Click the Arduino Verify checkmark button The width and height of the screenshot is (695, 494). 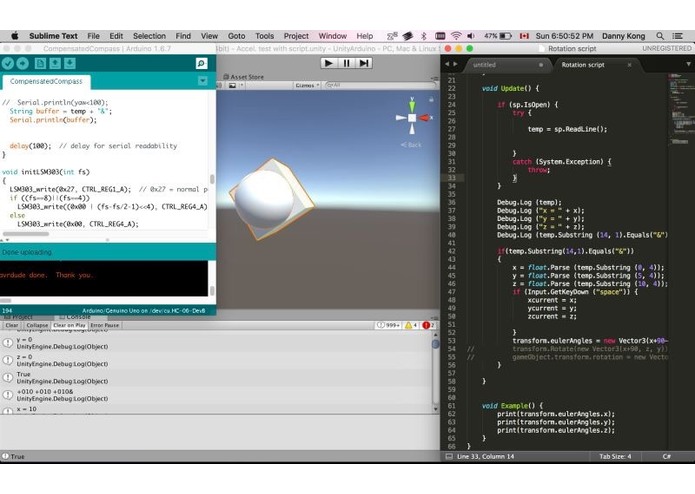click(x=8, y=64)
